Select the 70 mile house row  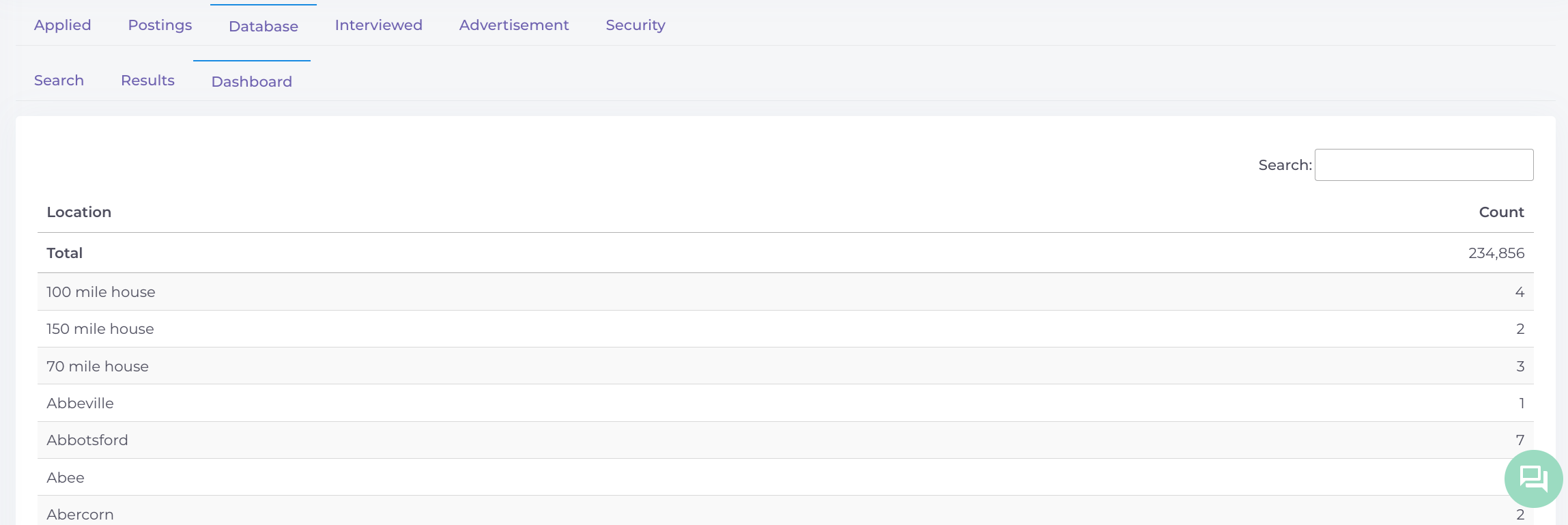tap(786, 366)
